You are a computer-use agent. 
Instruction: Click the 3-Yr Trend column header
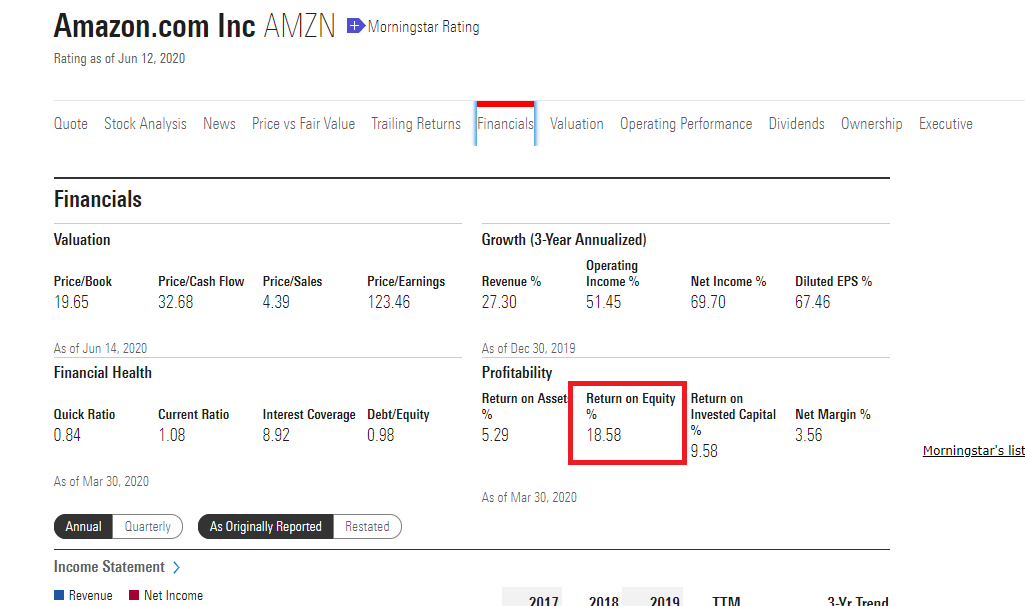tap(858, 601)
